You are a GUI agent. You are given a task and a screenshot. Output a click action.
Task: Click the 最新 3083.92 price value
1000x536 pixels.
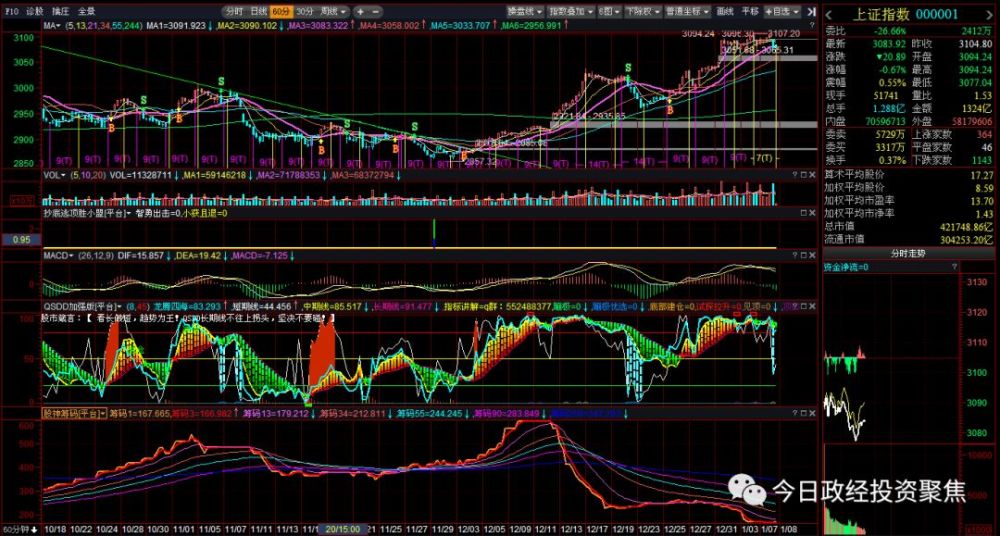[888, 44]
